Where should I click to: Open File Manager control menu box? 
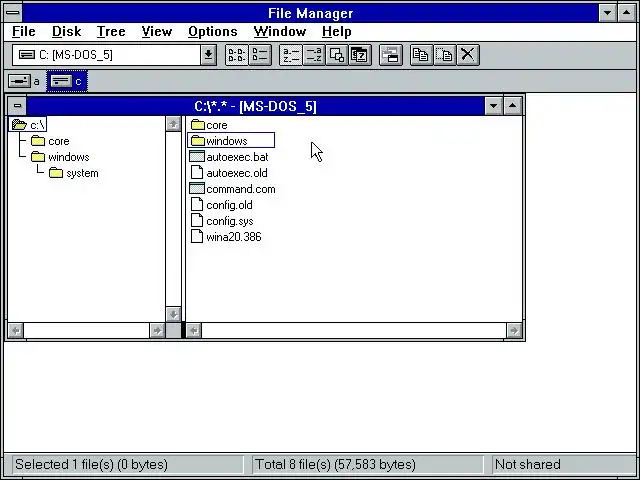coord(13,13)
